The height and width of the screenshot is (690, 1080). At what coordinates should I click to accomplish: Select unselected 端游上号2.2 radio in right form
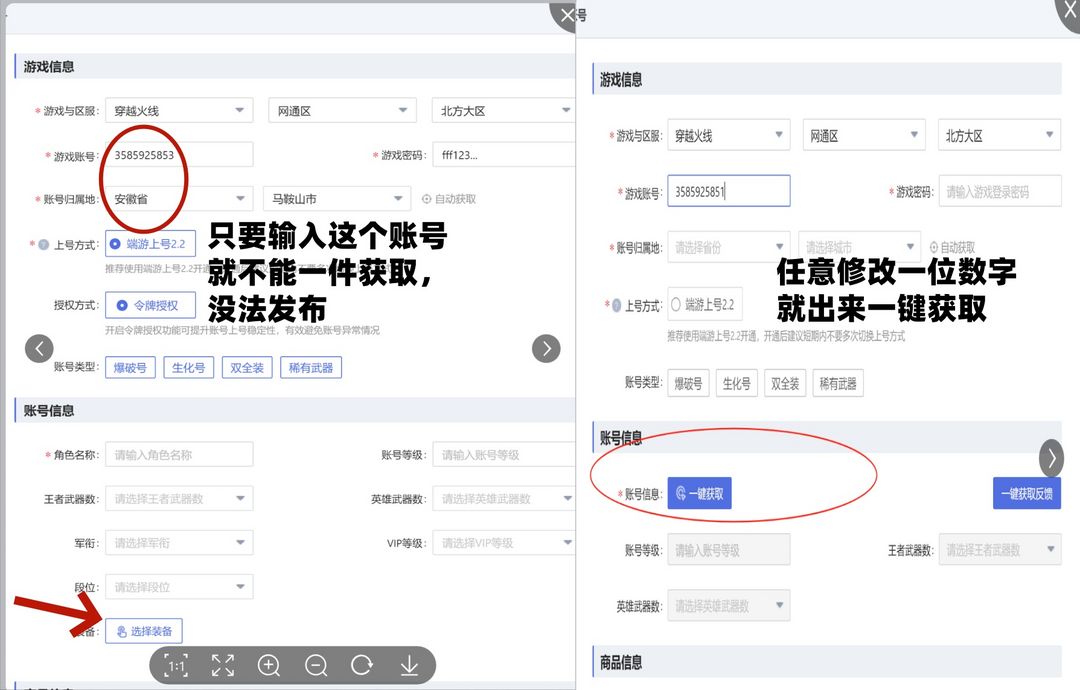(x=705, y=305)
